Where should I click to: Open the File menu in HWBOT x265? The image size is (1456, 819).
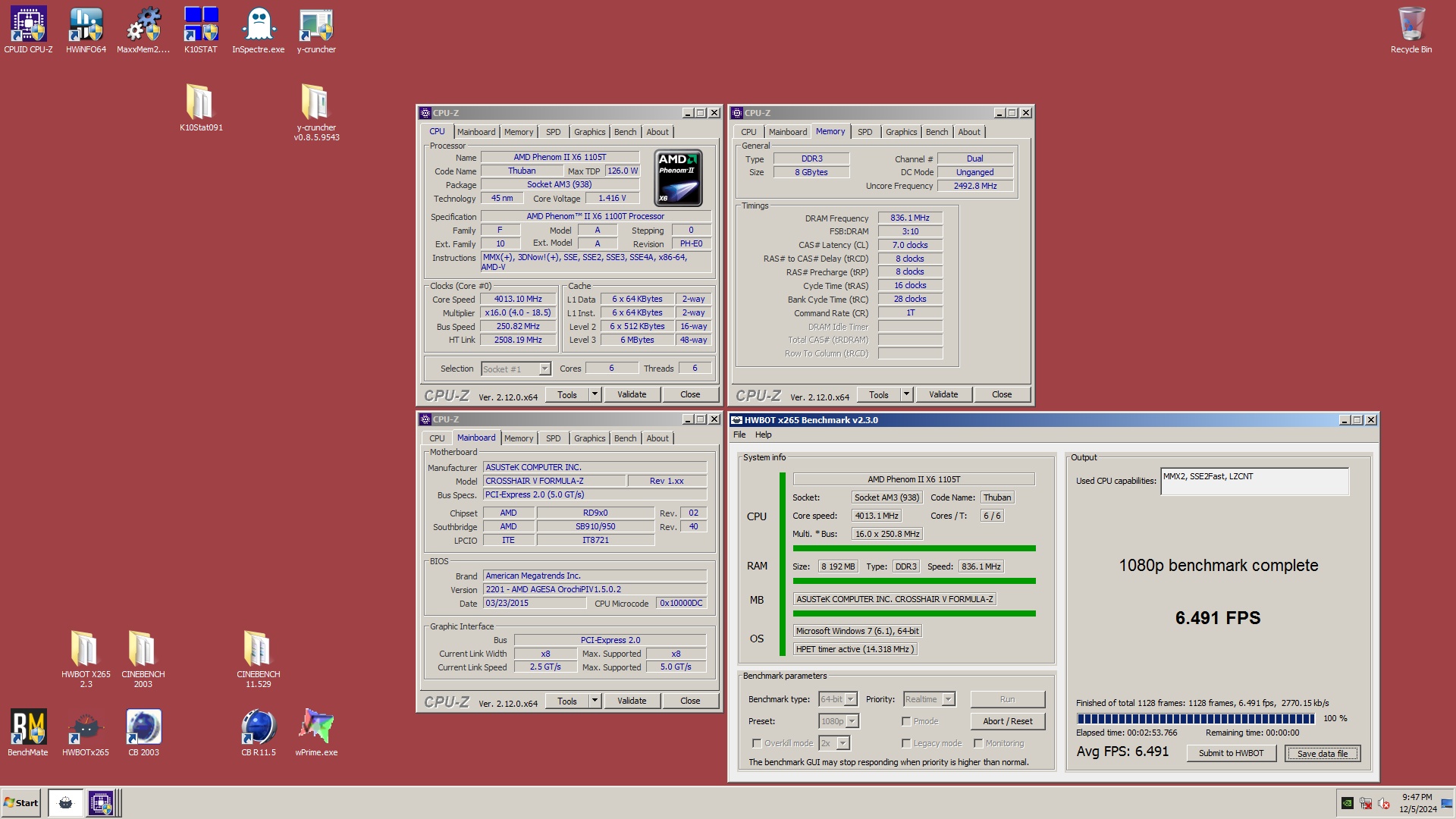tap(739, 435)
